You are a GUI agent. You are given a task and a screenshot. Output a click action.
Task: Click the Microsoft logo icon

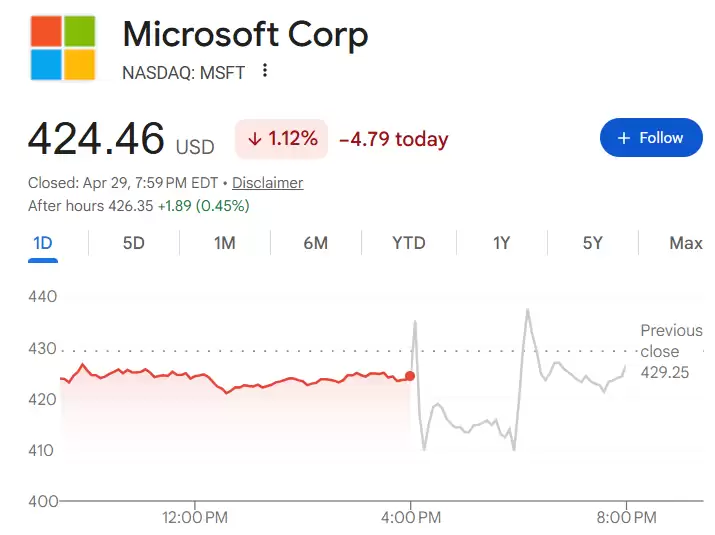point(63,47)
